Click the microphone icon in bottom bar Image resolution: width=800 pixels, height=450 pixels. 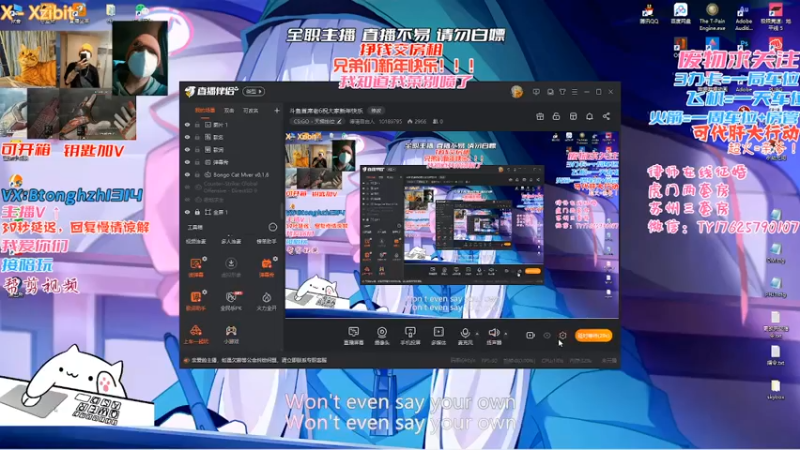point(465,334)
